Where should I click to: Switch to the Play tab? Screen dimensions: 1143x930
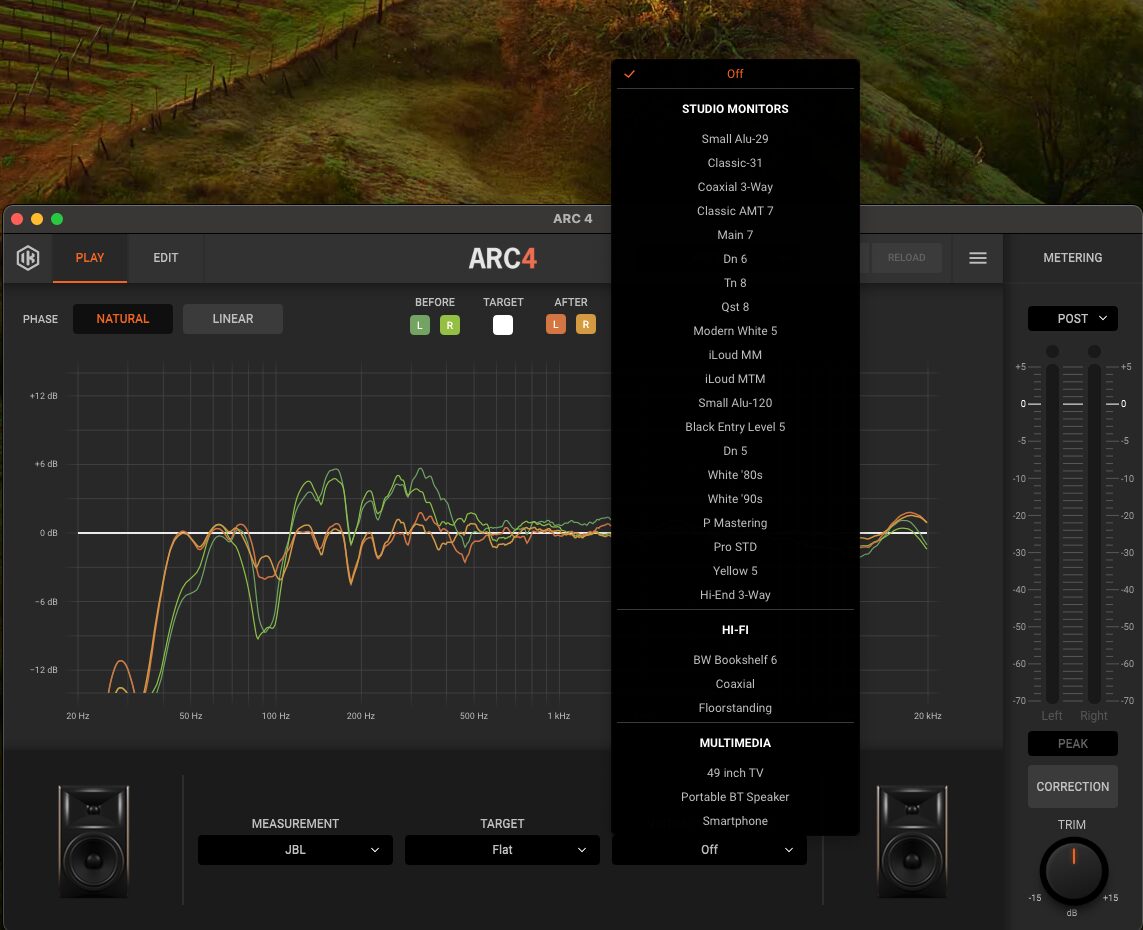point(90,258)
